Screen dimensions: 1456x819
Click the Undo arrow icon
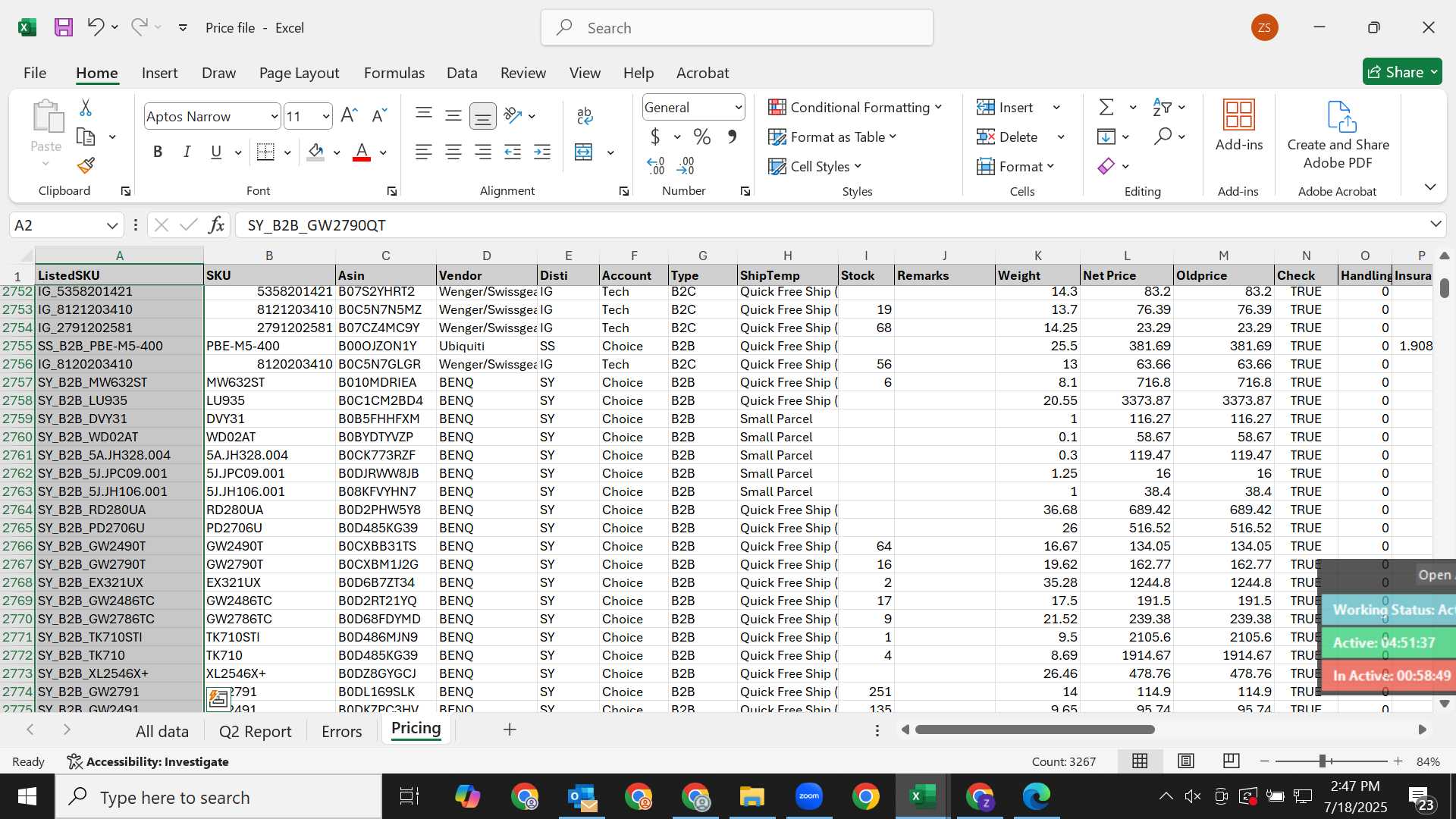pyautogui.click(x=95, y=27)
